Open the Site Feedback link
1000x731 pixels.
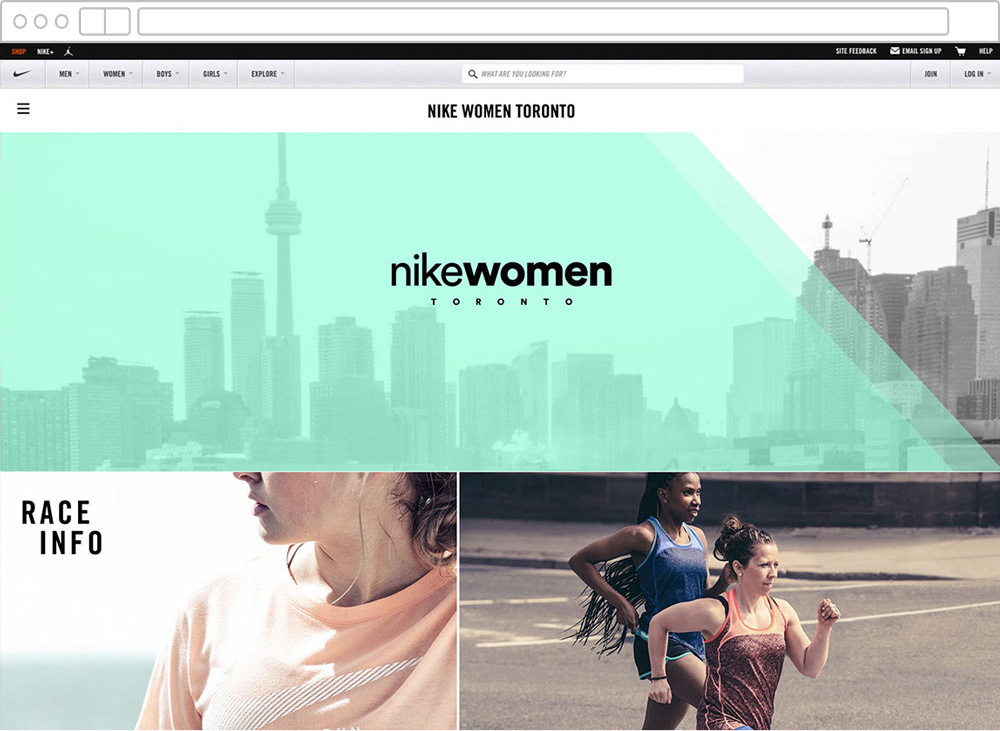tap(856, 51)
